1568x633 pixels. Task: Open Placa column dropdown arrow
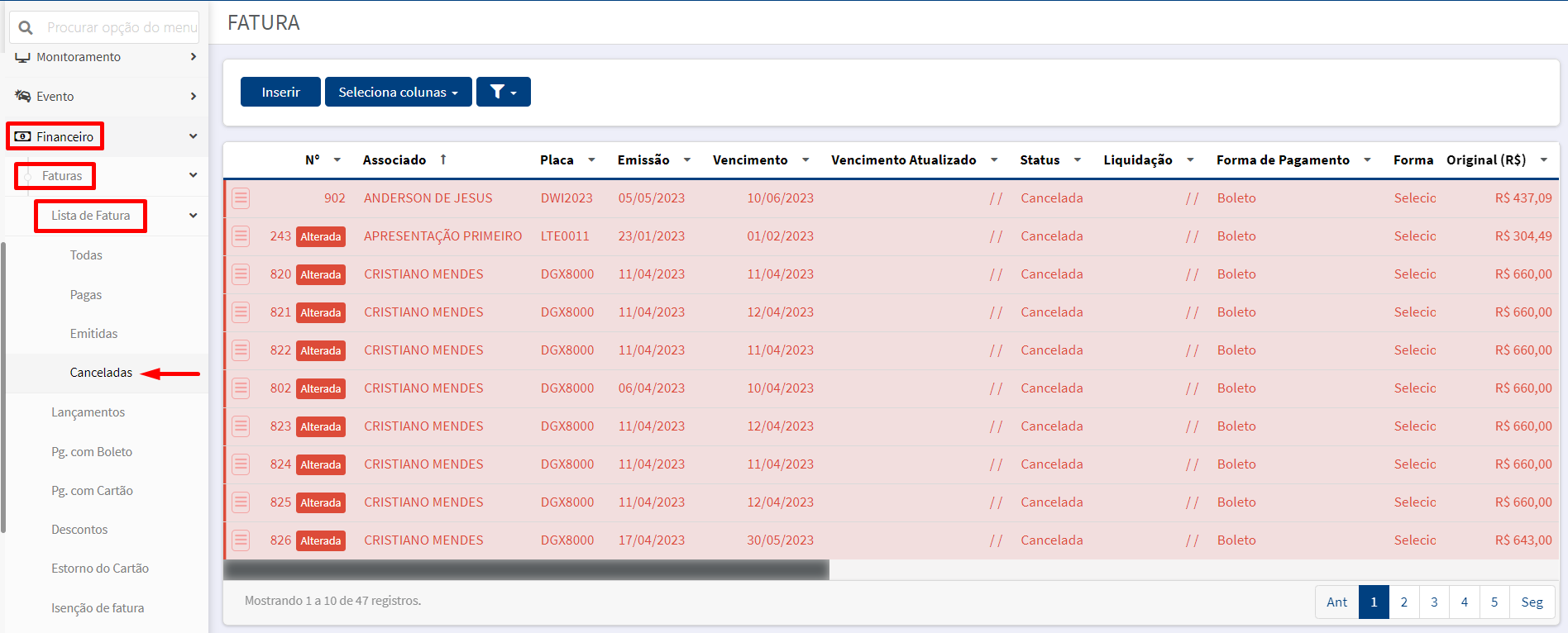(591, 160)
